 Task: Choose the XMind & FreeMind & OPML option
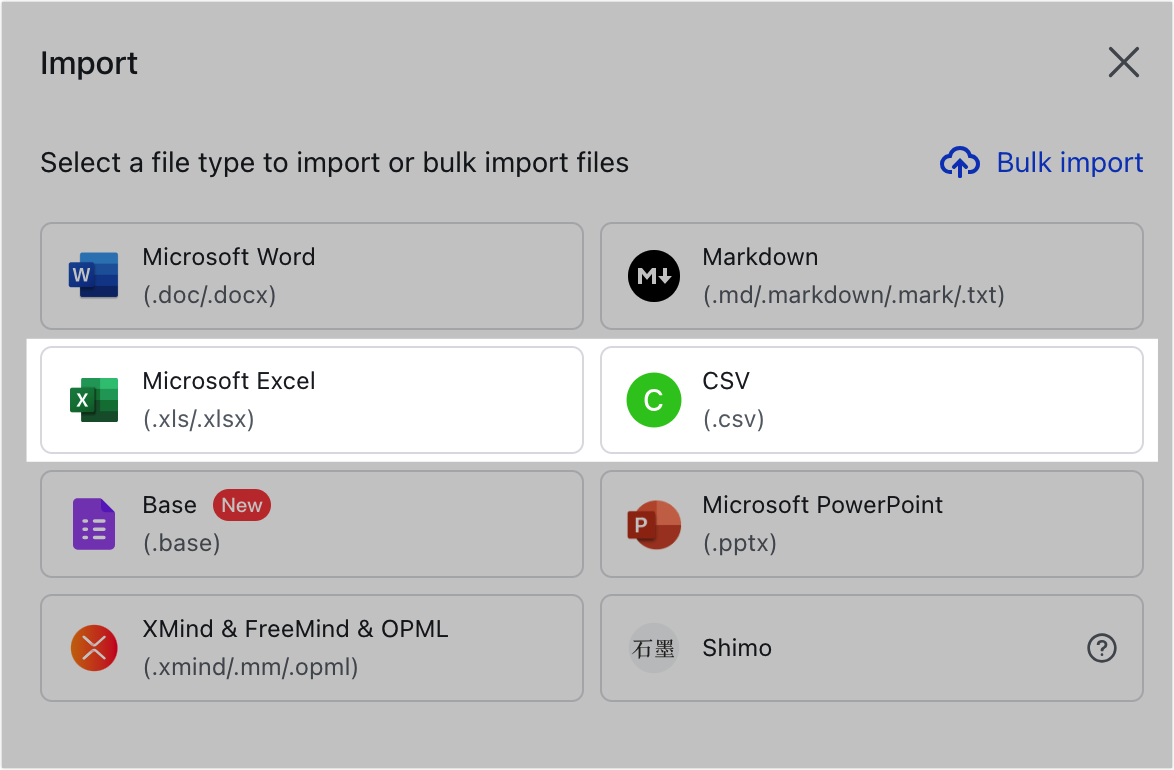tap(312, 648)
